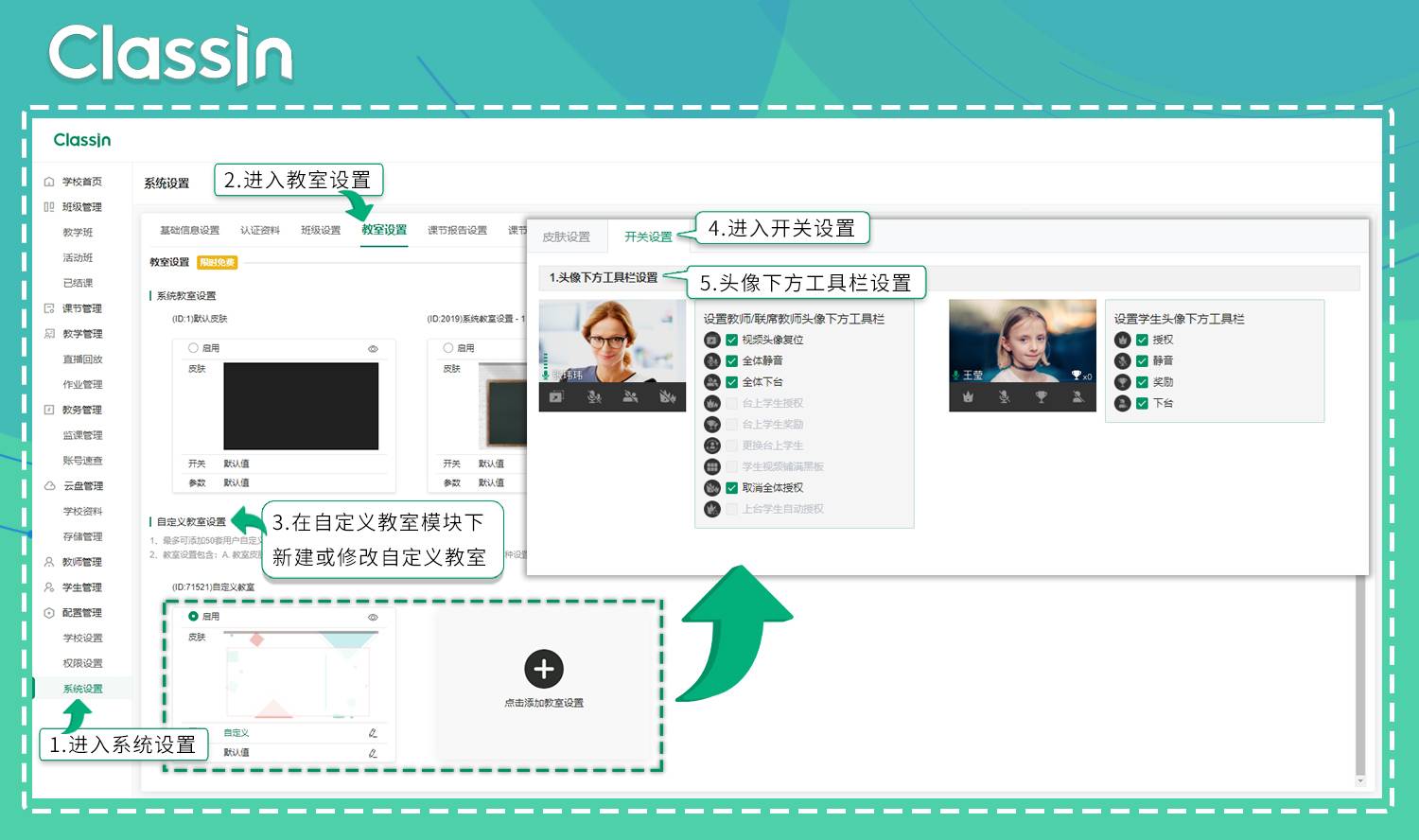Screen dimensions: 1419x840
Task: Open the 认证资料 tab
Action: (260, 230)
